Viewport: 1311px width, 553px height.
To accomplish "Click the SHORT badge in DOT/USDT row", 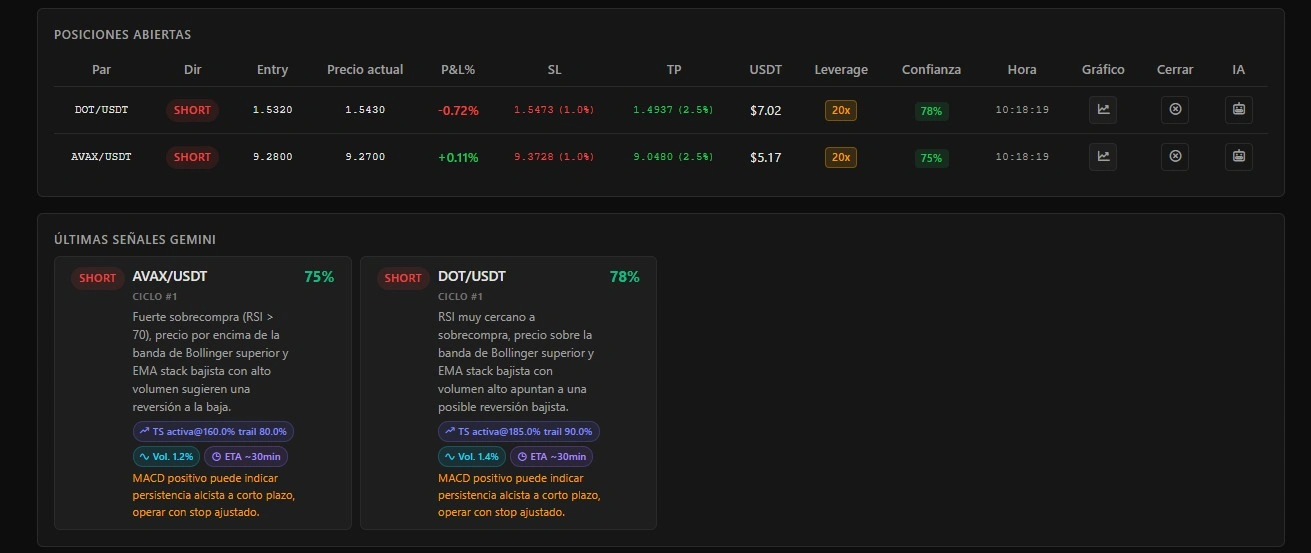I will pyautogui.click(x=192, y=110).
